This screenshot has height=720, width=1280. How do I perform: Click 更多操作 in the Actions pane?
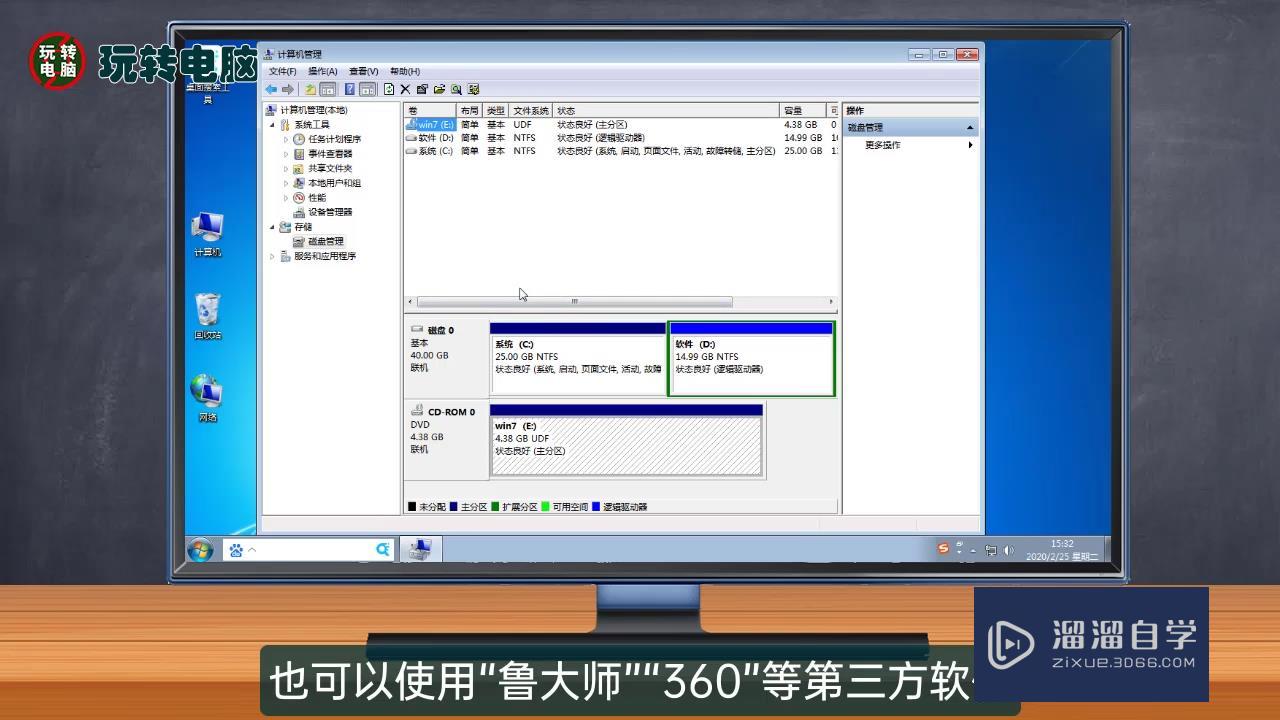tap(882, 145)
